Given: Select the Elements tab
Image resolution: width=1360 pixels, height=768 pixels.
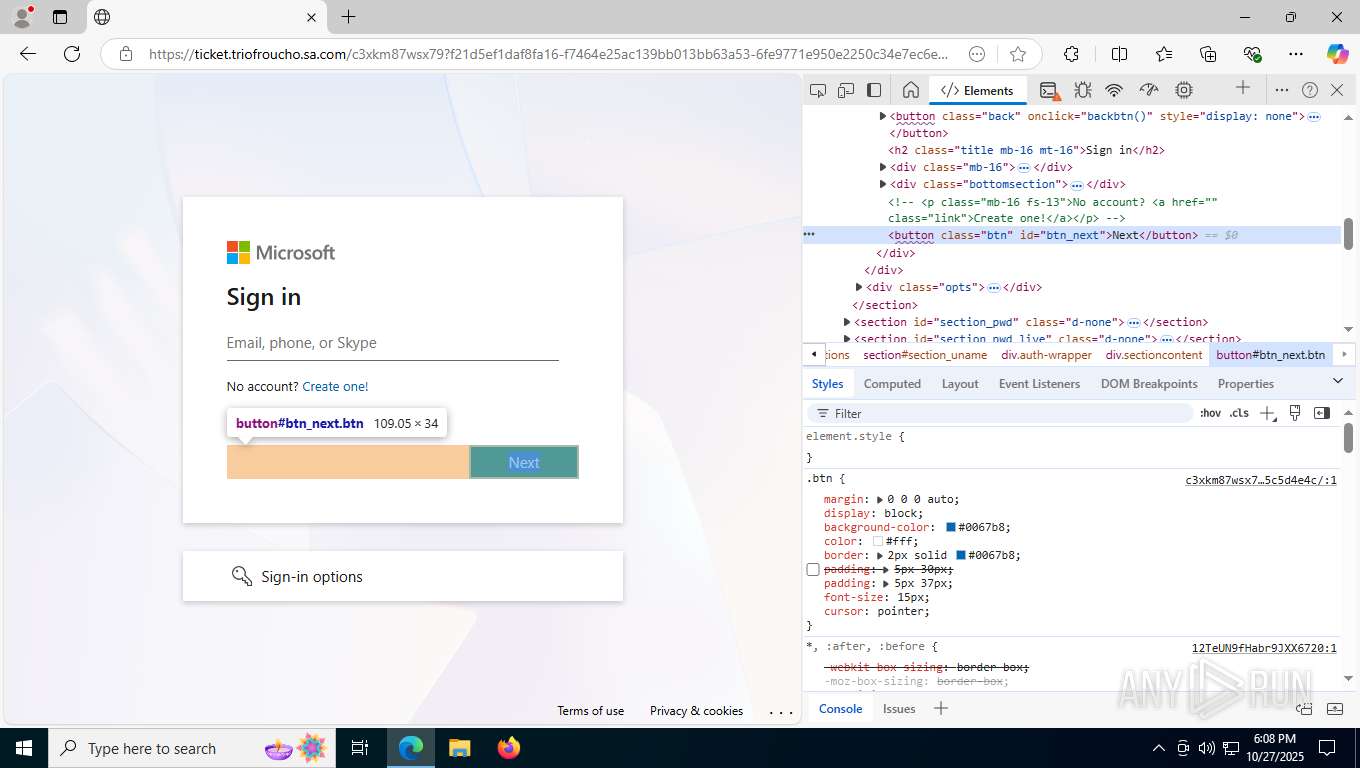Looking at the screenshot, I should 977,90.
